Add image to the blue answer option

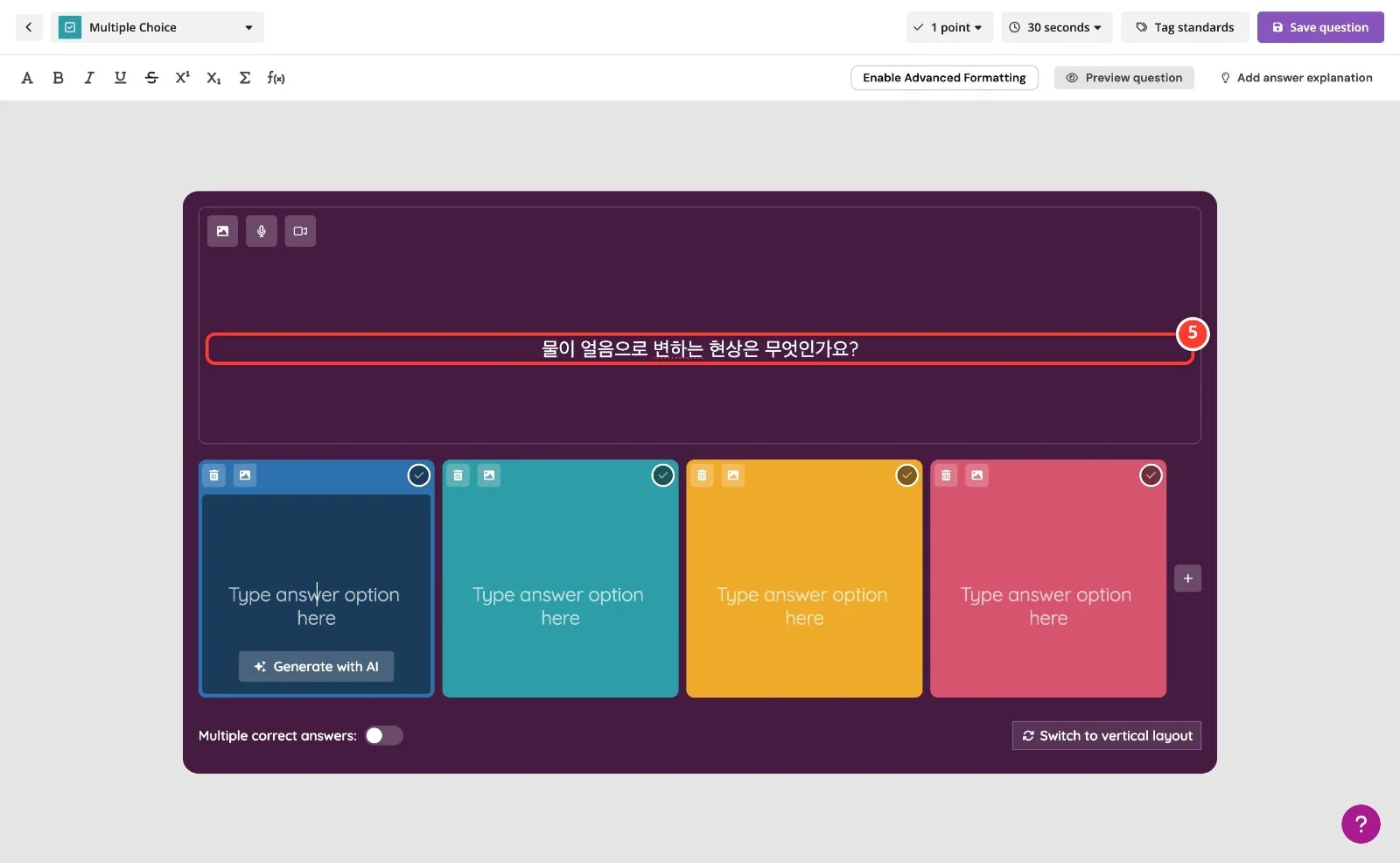click(x=245, y=475)
